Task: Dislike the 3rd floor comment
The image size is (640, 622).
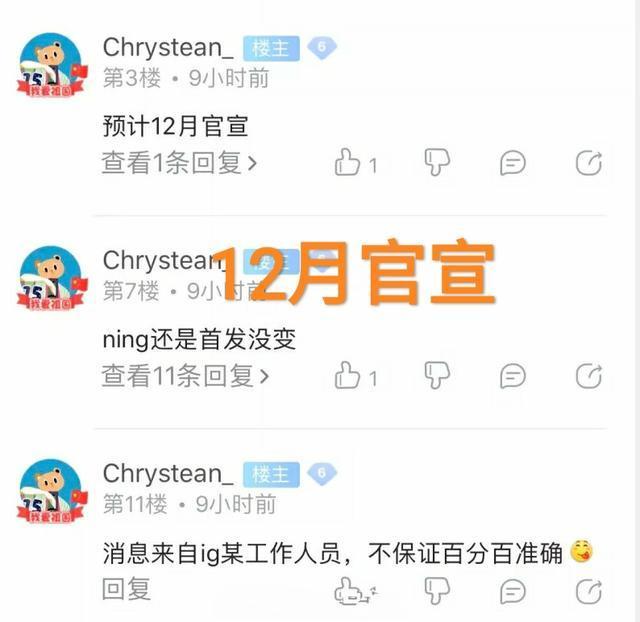Action: tap(437, 162)
